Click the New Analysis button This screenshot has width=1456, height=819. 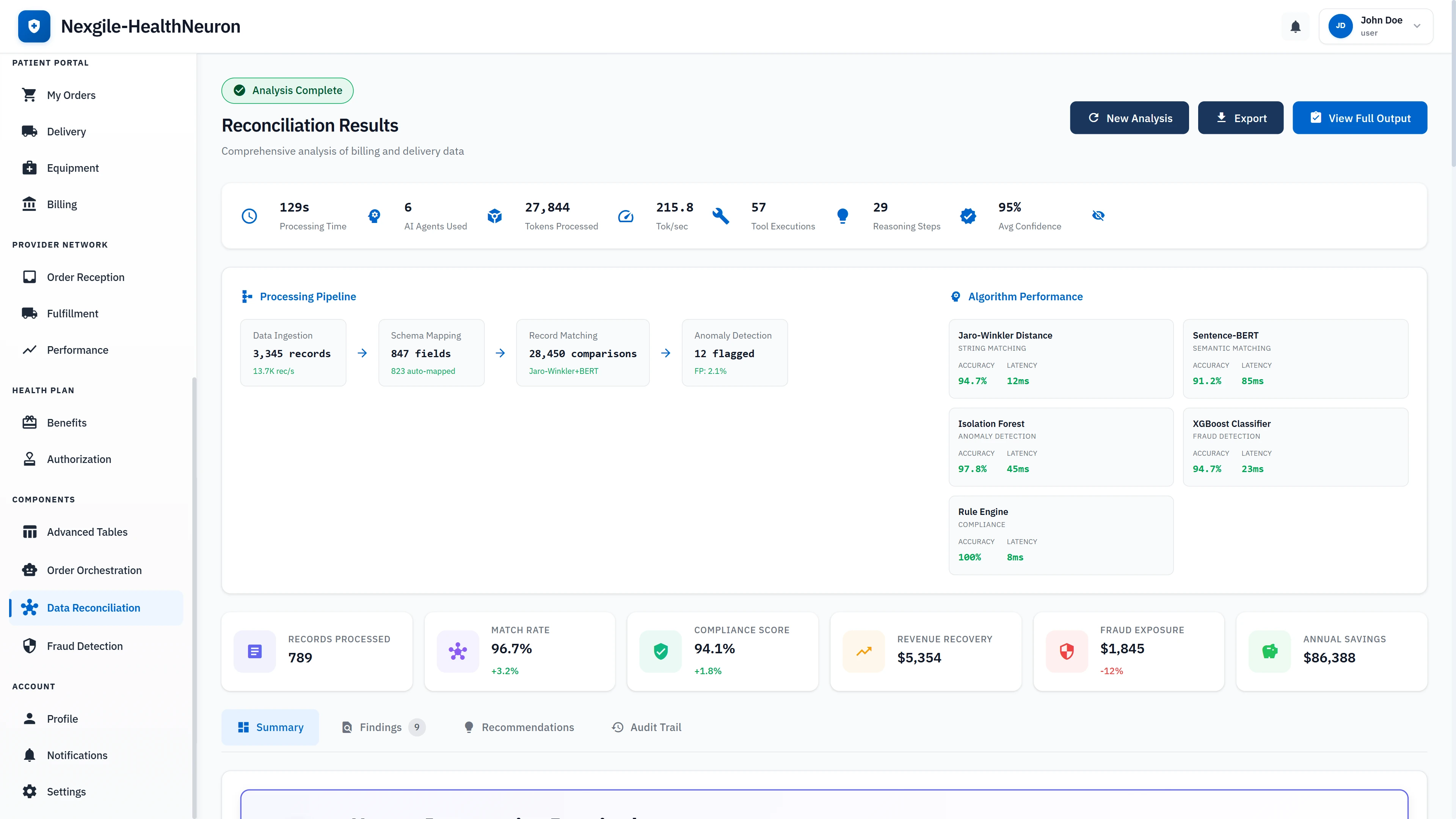pyautogui.click(x=1129, y=118)
